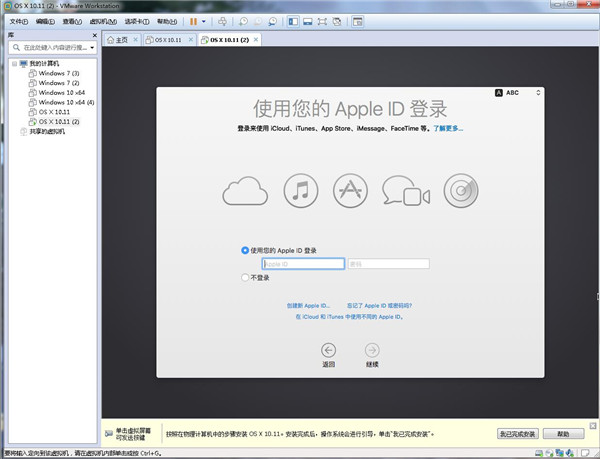This screenshot has width=600, height=459.
Task: Click the 我已完成安装 button
Action: [518, 434]
